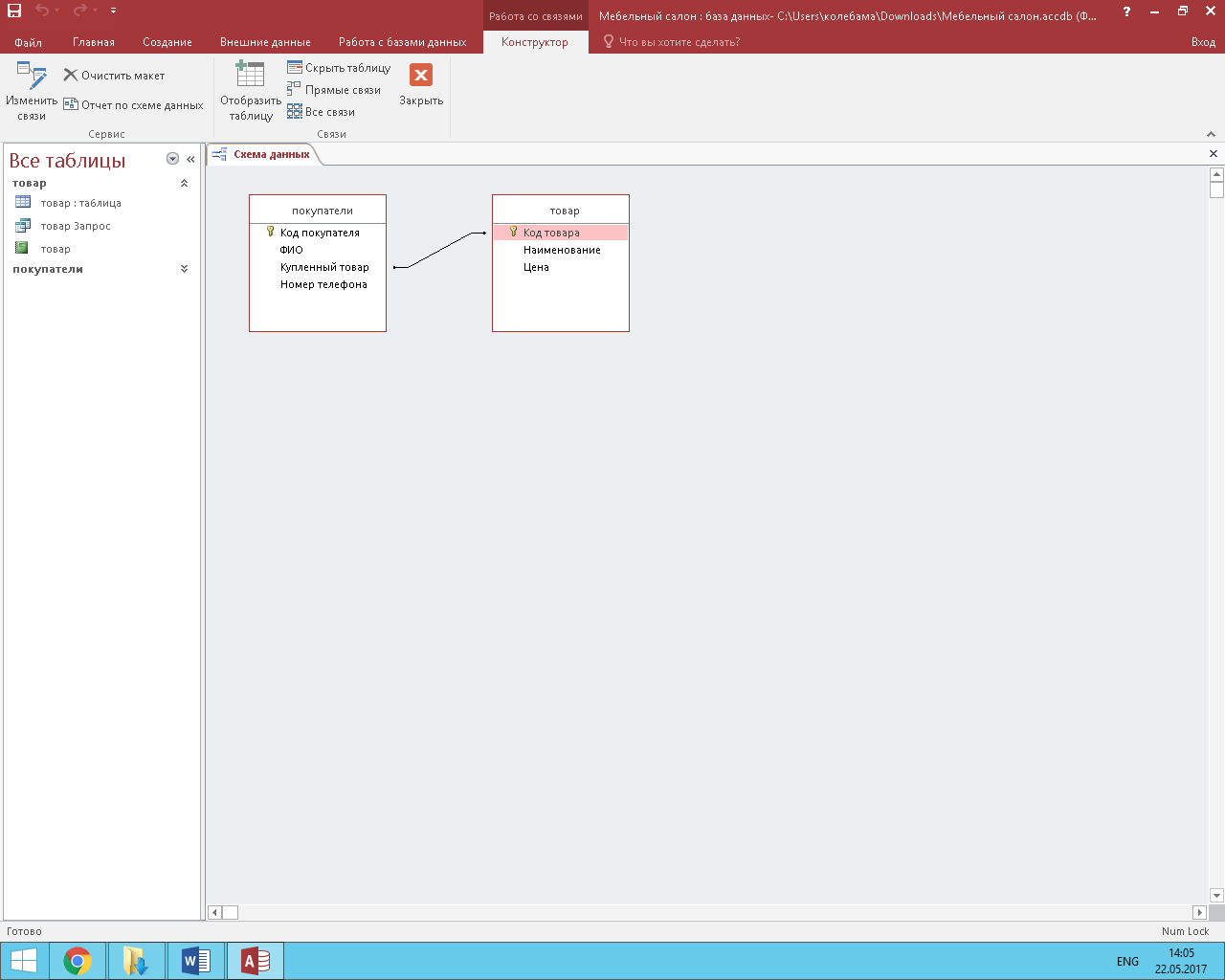Open the Help question mark

click(x=1126, y=11)
